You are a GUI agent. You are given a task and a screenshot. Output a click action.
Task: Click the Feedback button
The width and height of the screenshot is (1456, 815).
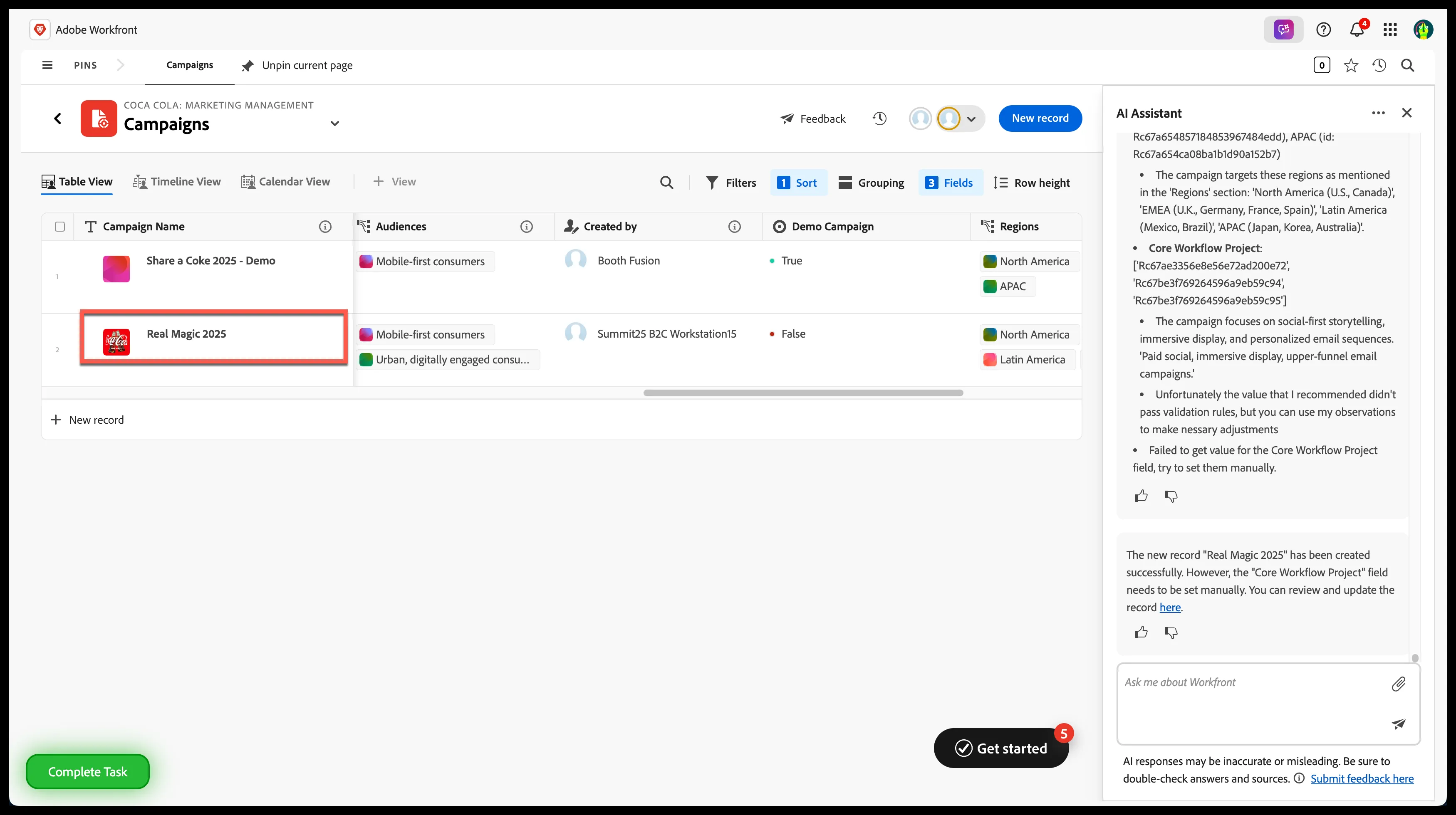click(x=813, y=119)
